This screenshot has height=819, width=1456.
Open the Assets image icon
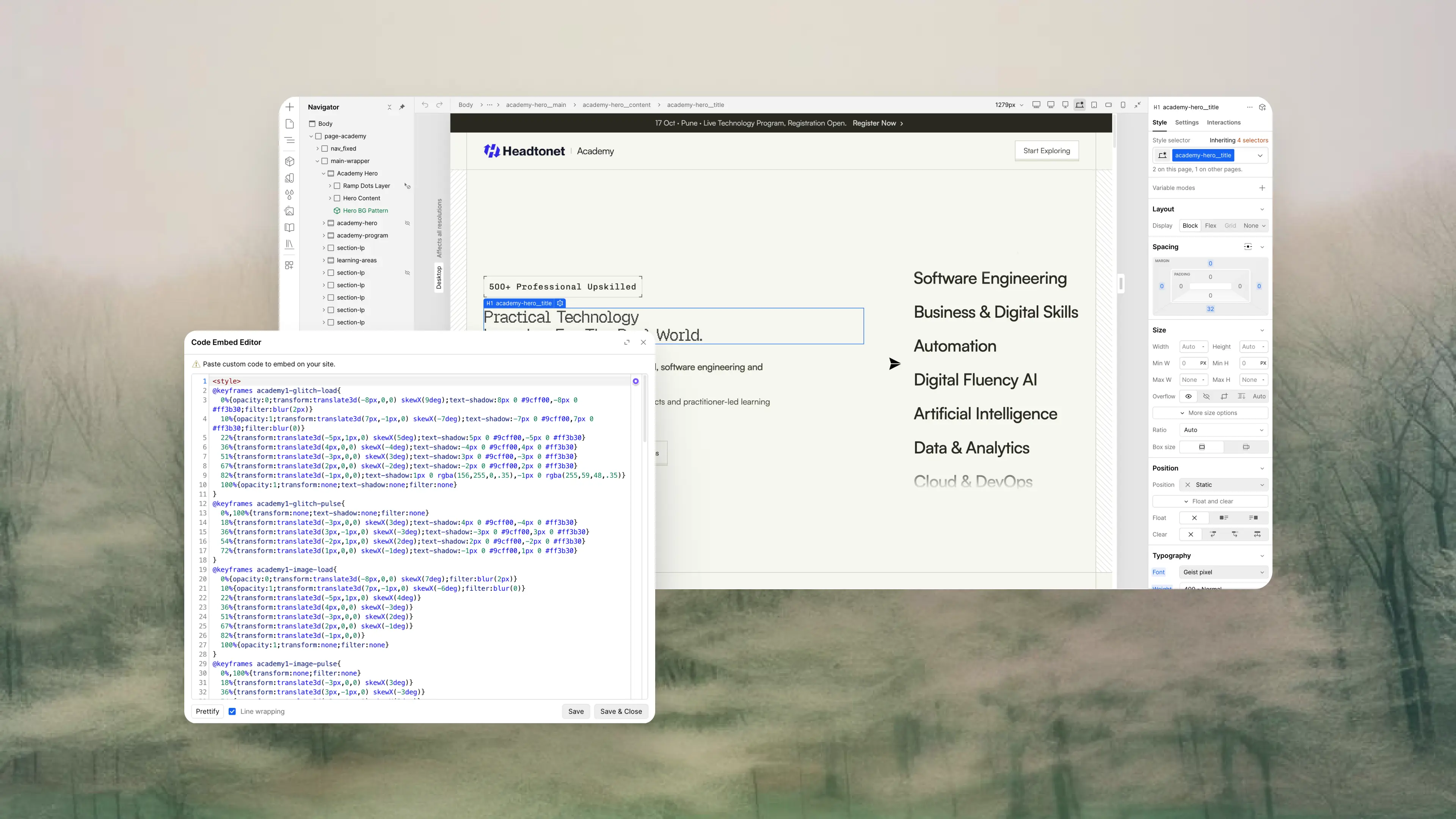click(289, 211)
